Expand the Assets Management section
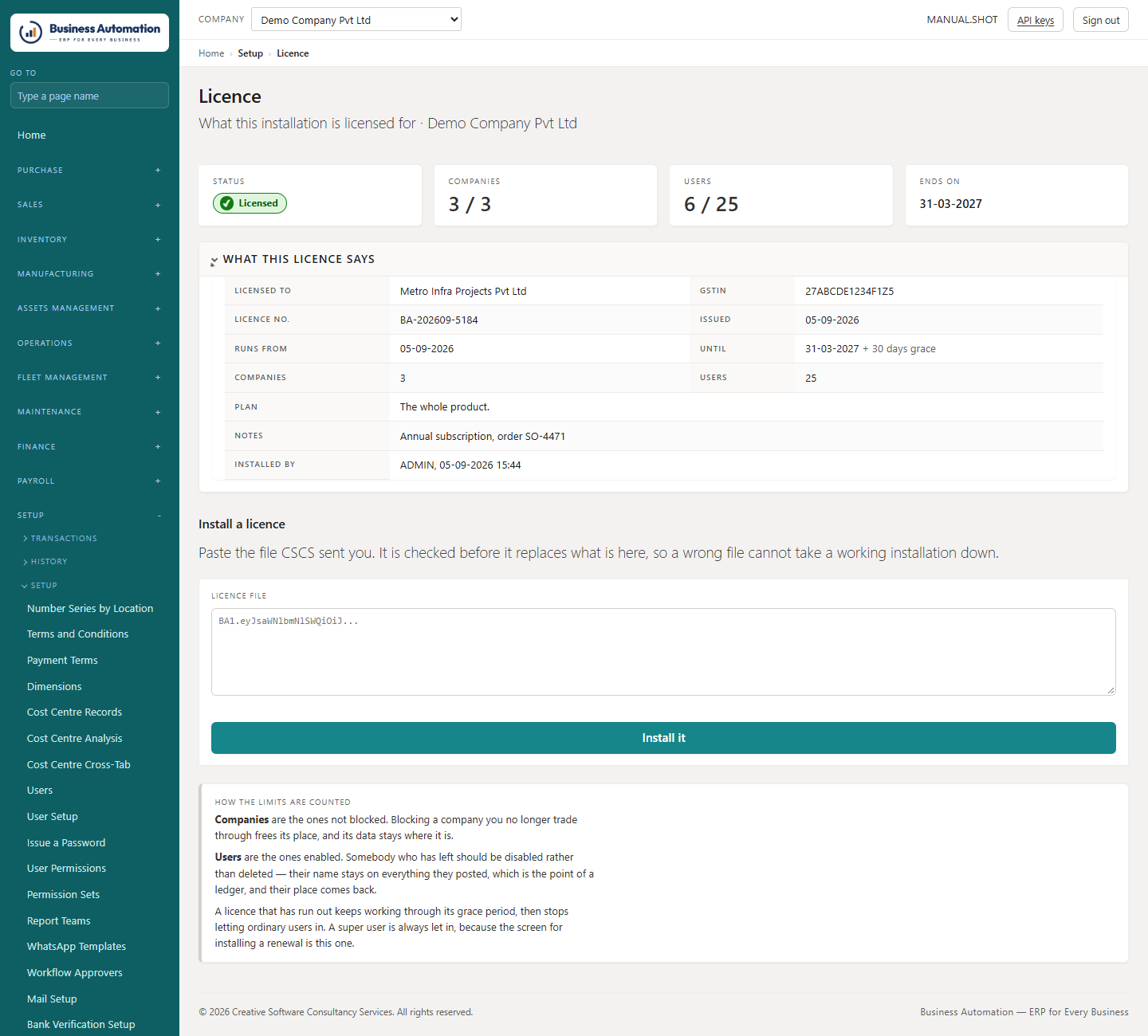 pyautogui.click(x=89, y=308)
